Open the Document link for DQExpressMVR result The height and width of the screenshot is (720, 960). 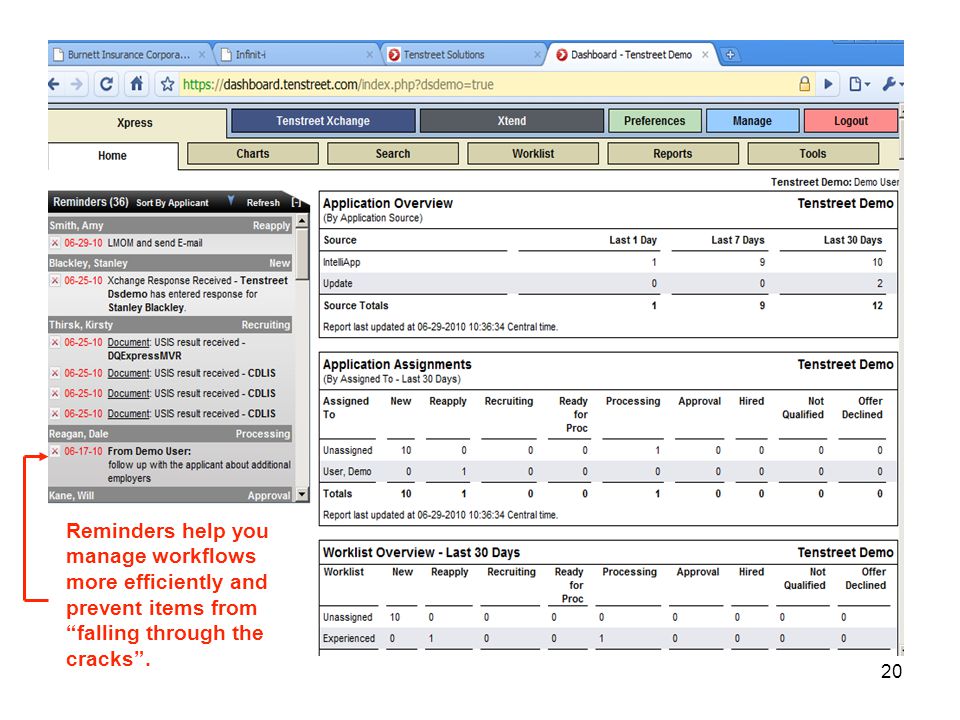129,342
